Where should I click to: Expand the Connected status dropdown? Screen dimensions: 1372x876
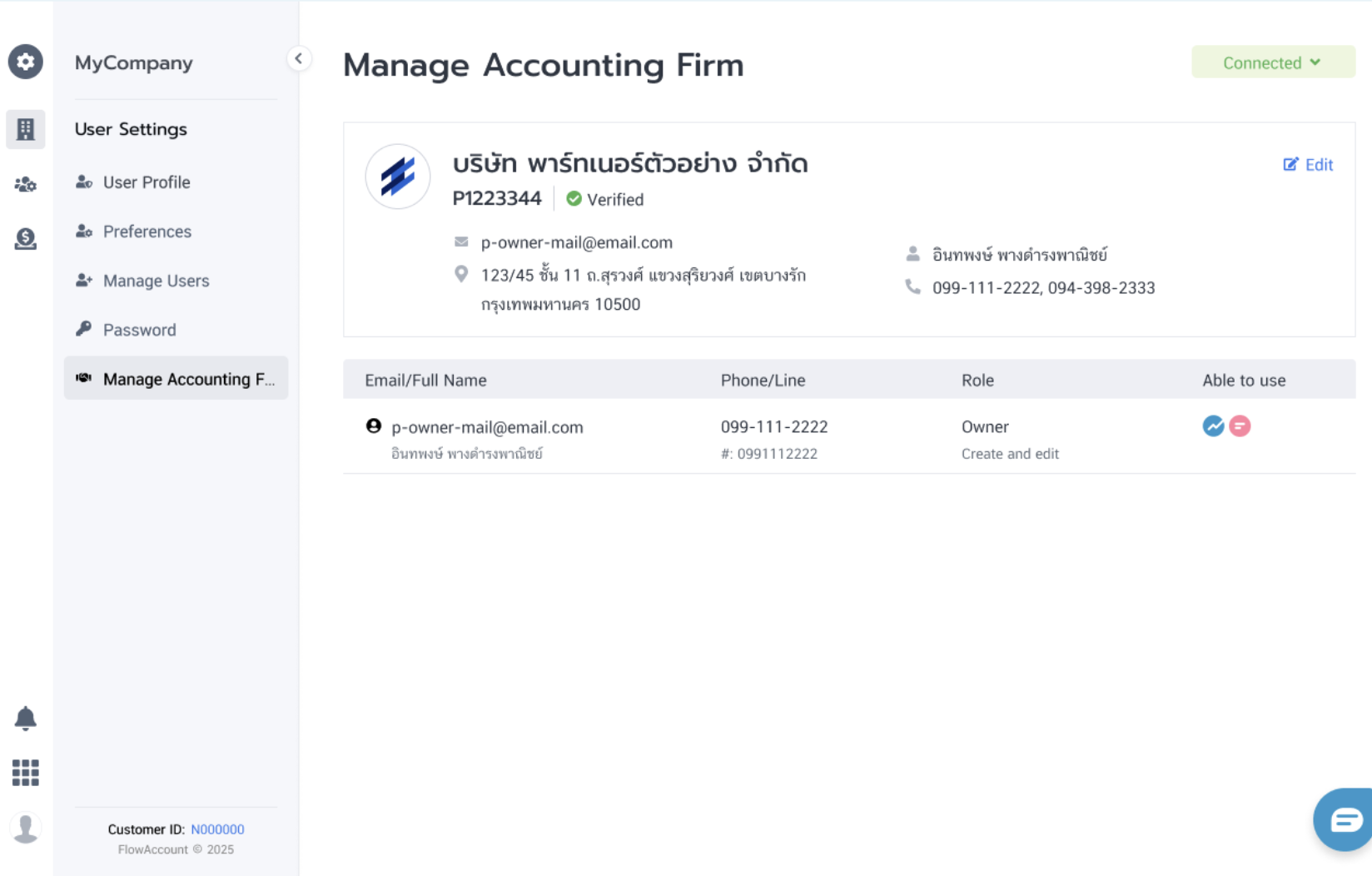click(x=1273, y=62)
